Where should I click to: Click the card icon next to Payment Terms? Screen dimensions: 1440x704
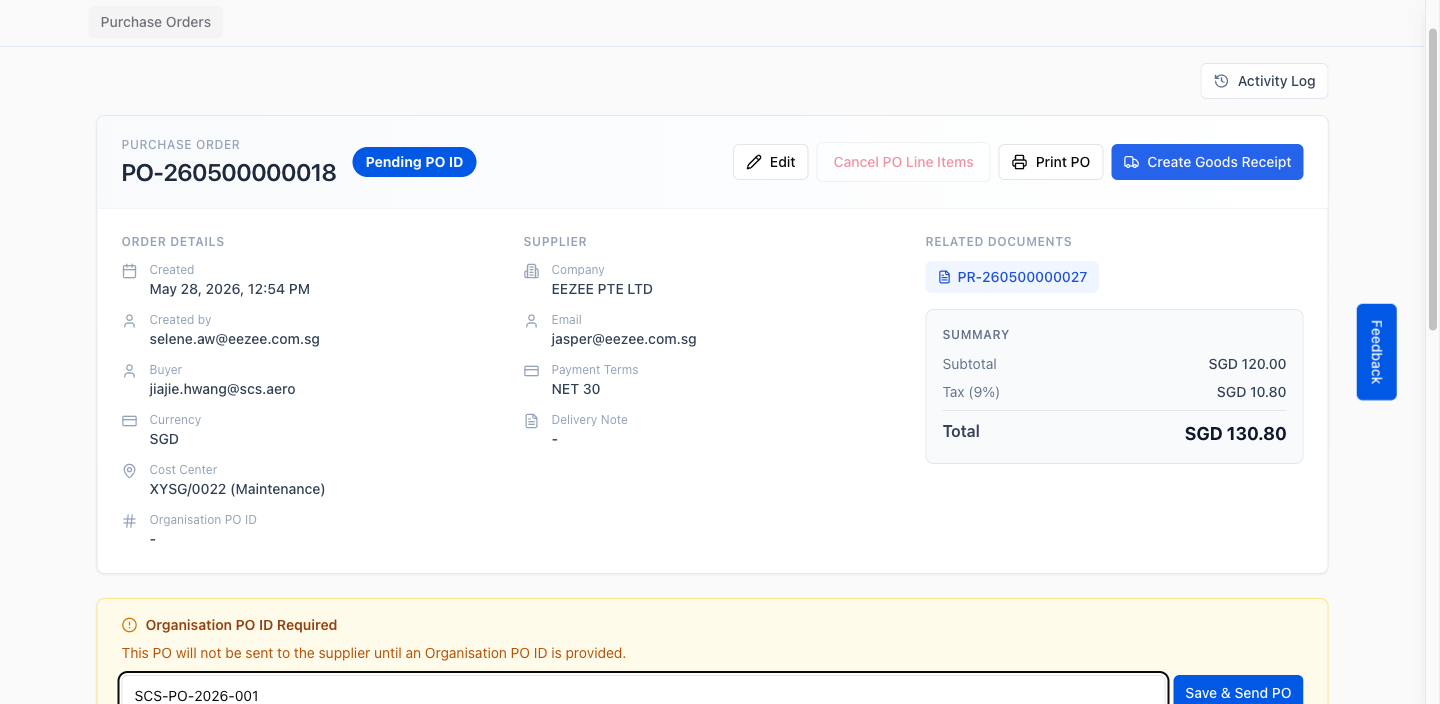coord(531,371)
